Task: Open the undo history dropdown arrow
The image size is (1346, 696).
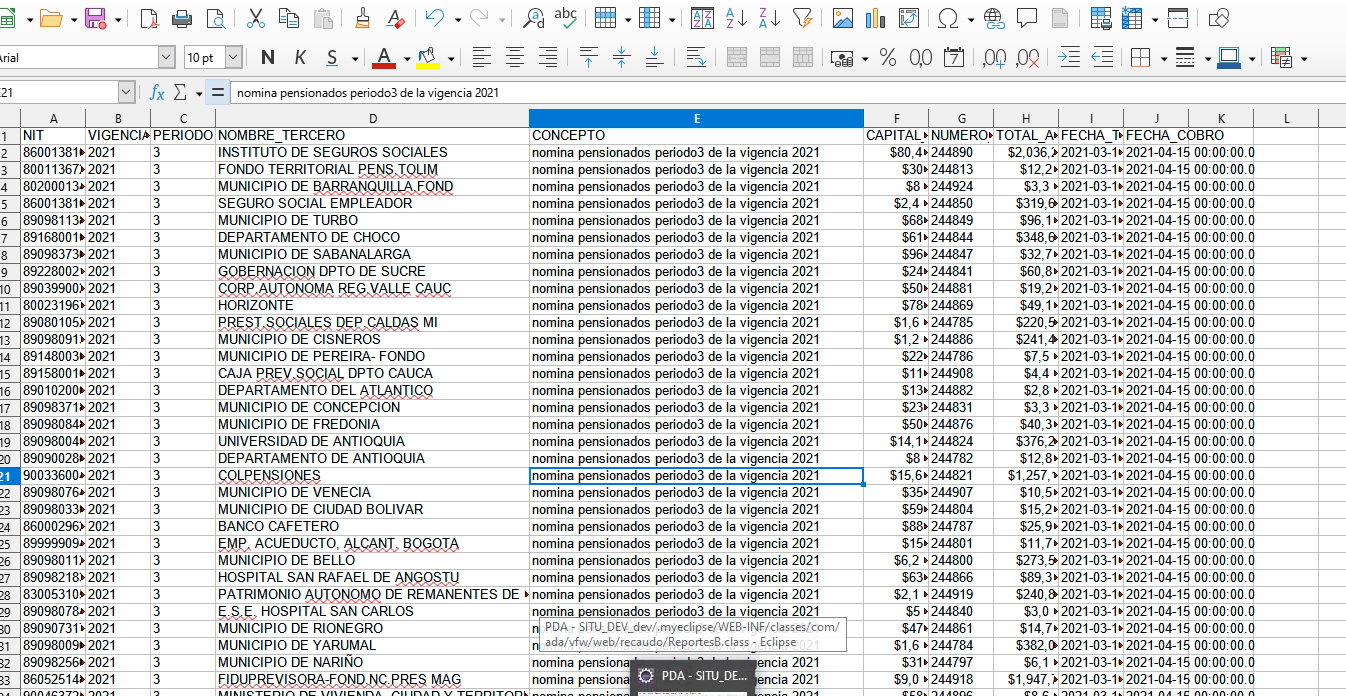Action: tap(457, 19)
